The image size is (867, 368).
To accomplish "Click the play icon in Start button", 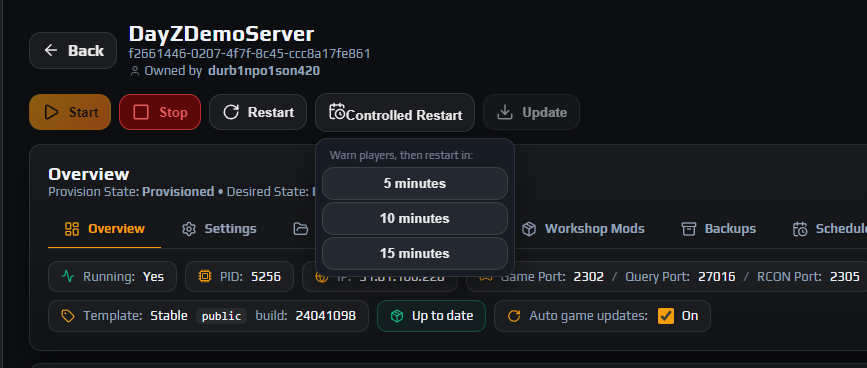I will click(x=51, y=112).
